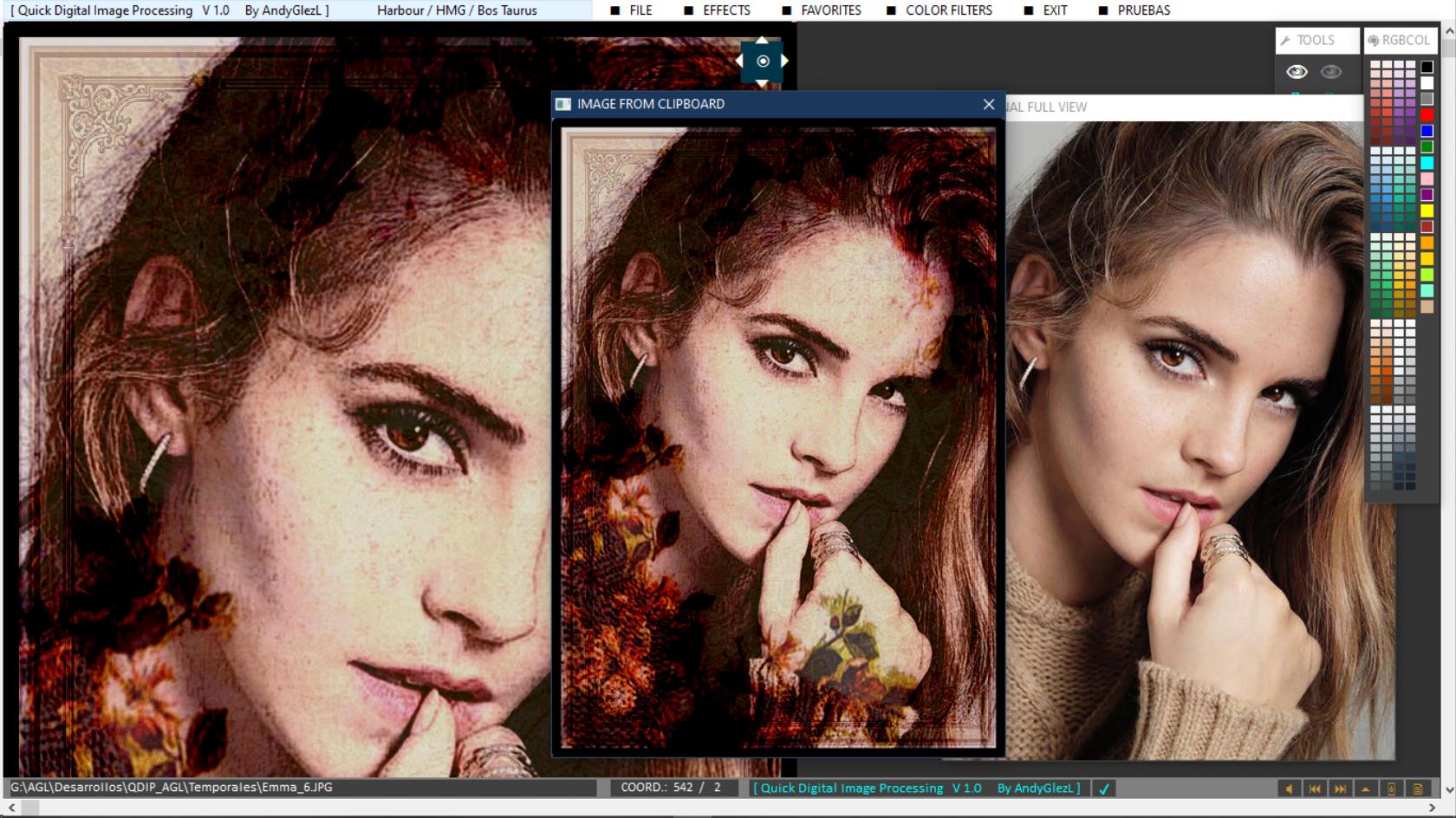Image resolution: width=1456 pixels, height=818 pixels.
Task: Open the FILE menu
Action: pos(640,10)
